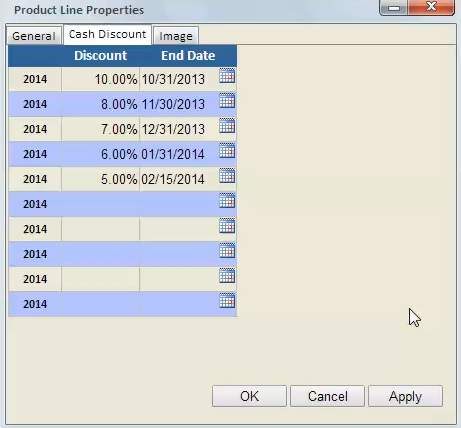Open calendar picker for 10/31/2013 row

coord(227,76)
